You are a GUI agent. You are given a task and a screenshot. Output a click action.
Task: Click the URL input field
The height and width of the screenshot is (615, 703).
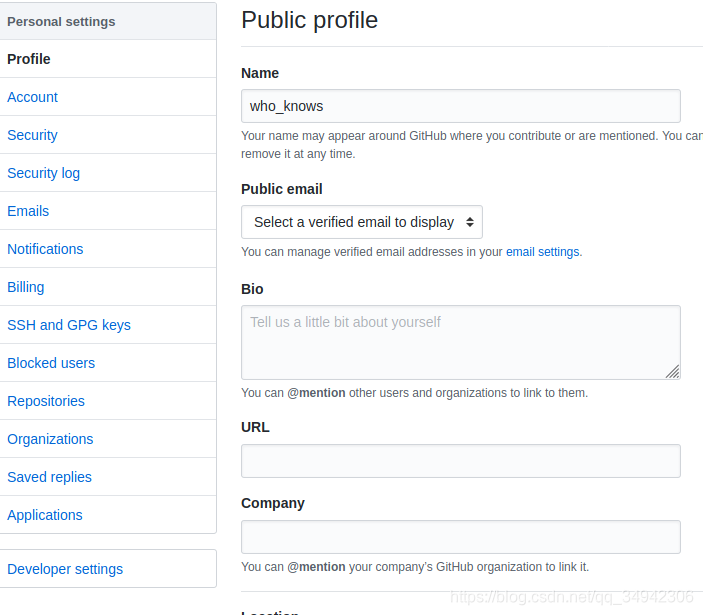461,461
